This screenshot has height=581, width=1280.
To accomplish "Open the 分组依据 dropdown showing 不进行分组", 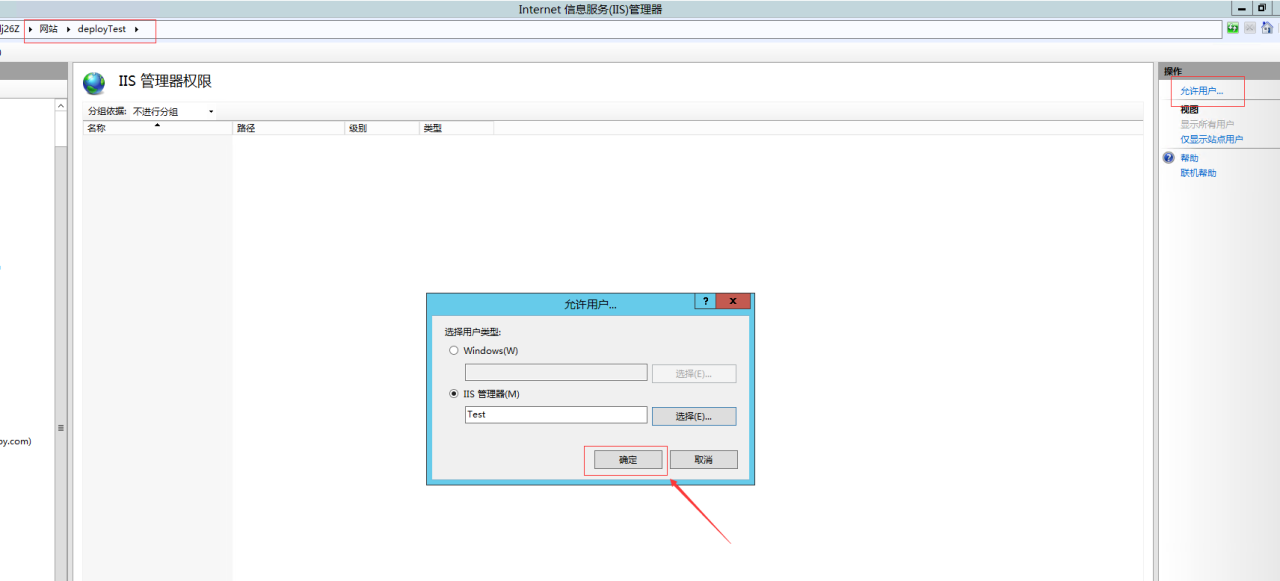I will [x=173, y=111].
